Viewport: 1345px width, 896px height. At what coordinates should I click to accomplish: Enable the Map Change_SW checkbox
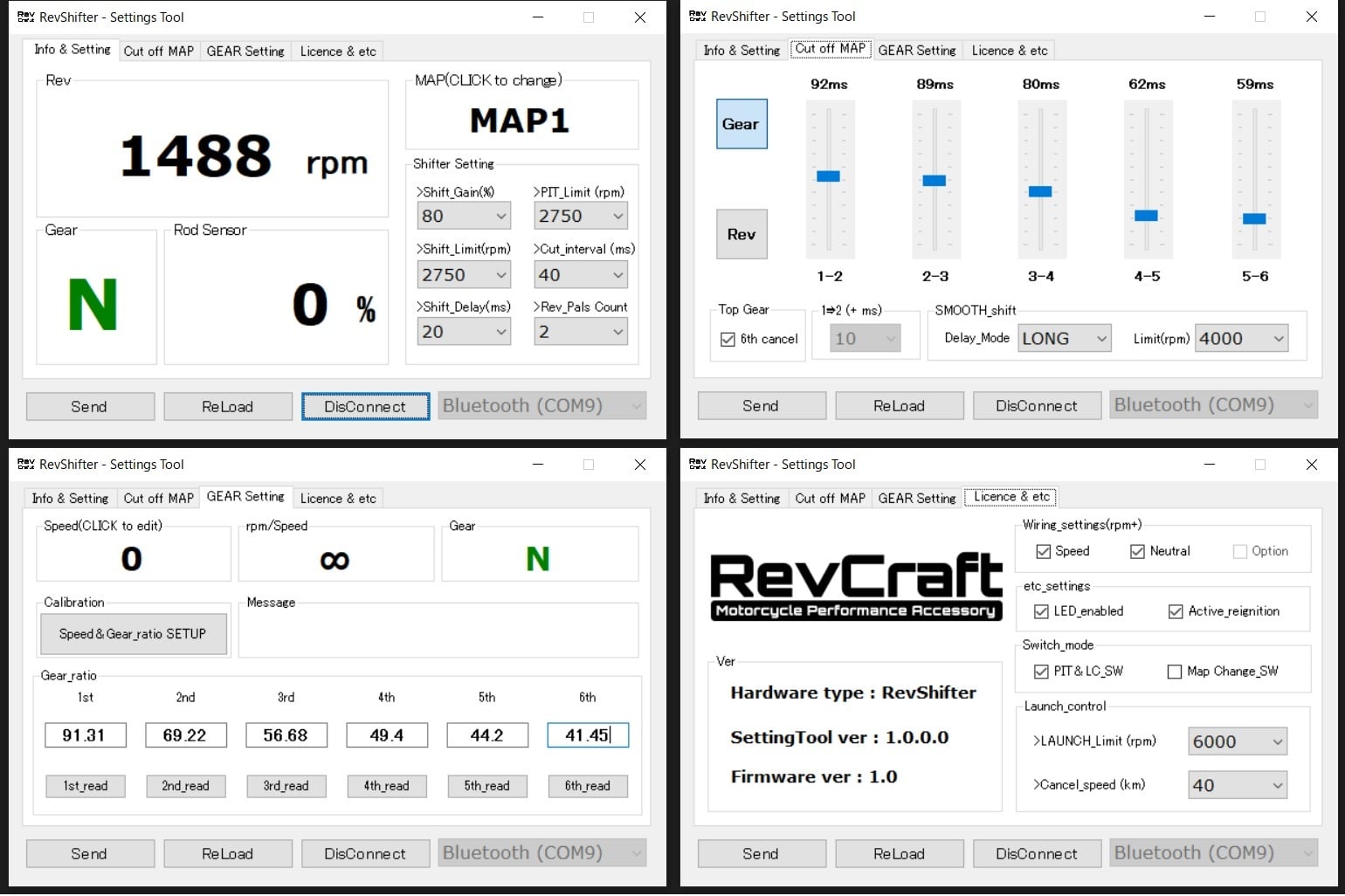click(x=1175, y=672)
